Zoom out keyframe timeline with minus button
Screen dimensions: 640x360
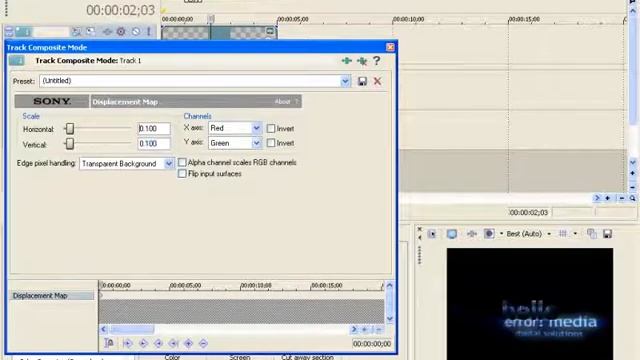378,329
